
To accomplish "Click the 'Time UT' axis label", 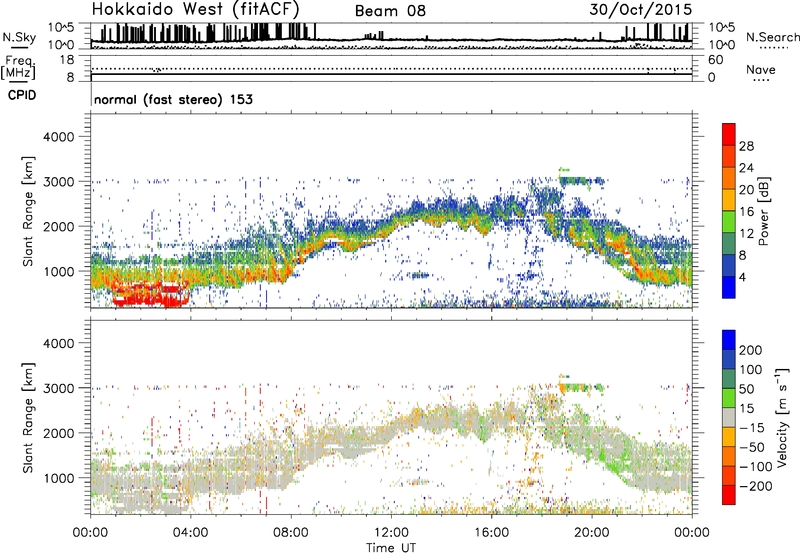I will point(391,547).
